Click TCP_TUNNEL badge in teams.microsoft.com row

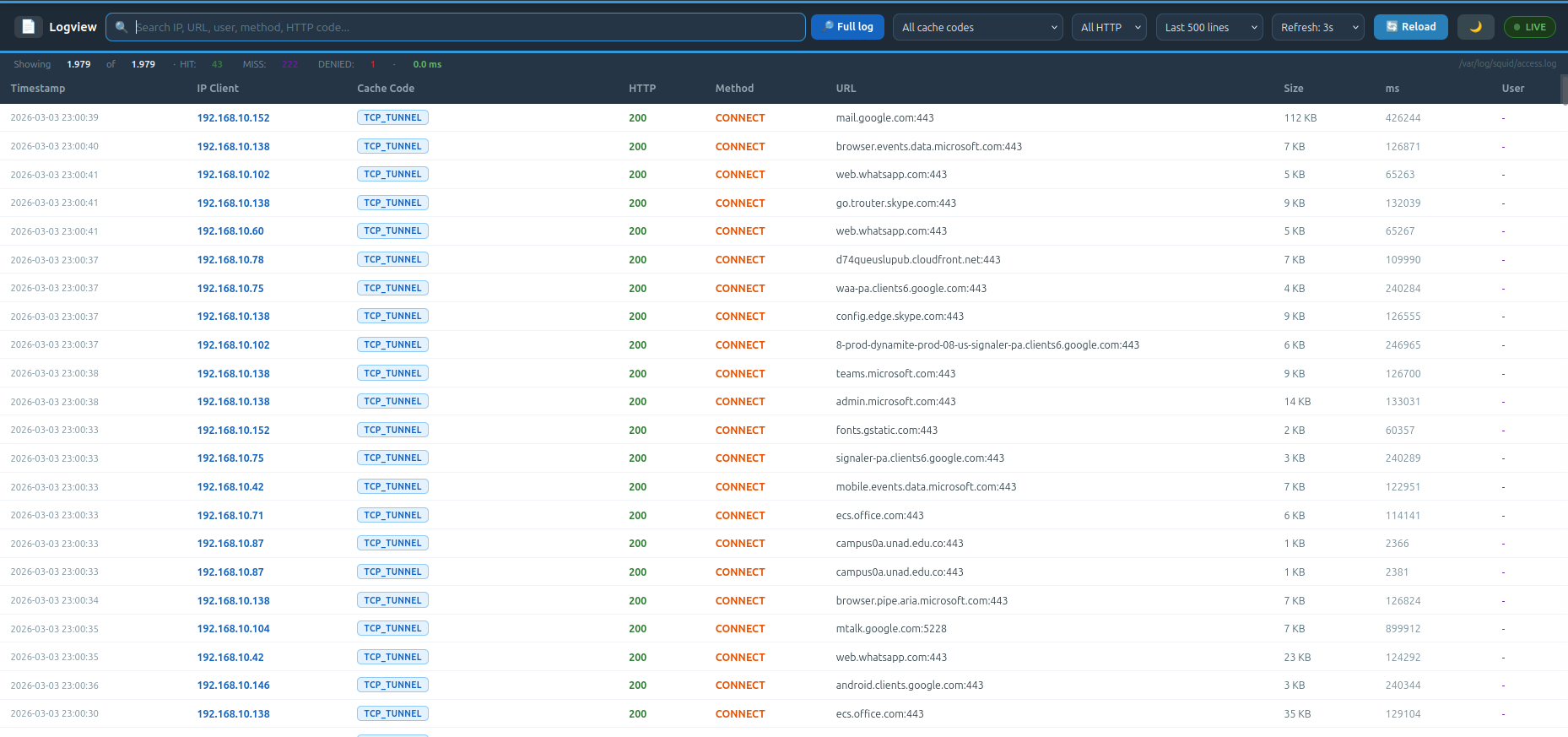click(x=392, y=373)
